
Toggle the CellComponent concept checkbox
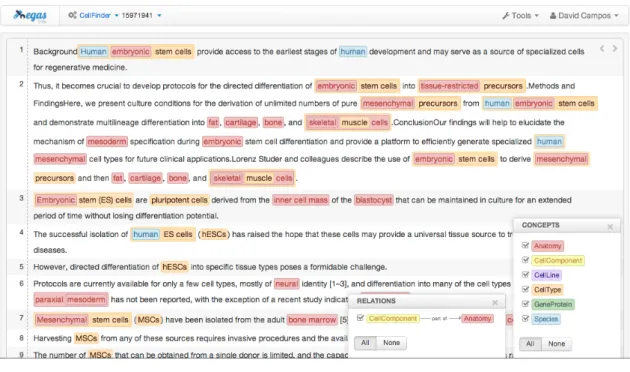[525, 260]
